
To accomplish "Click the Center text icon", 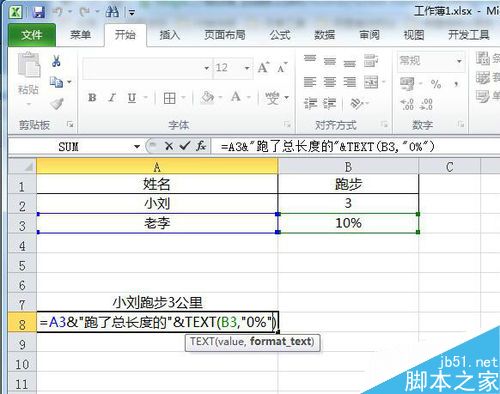I will tap(330, 82).
